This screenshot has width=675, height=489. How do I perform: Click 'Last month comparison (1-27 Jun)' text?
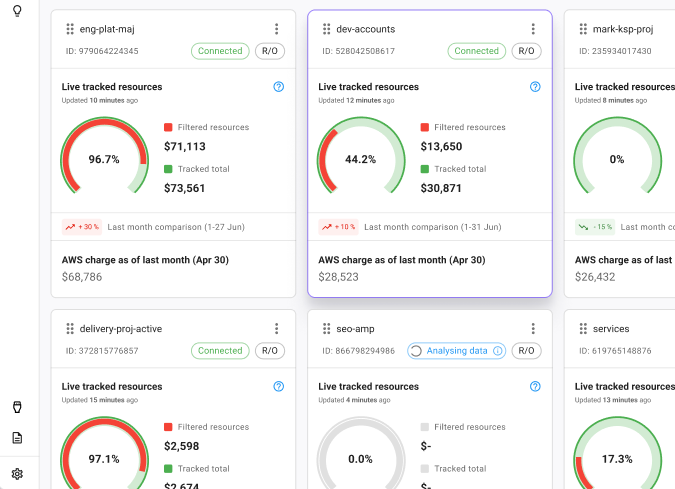point(176,227)
